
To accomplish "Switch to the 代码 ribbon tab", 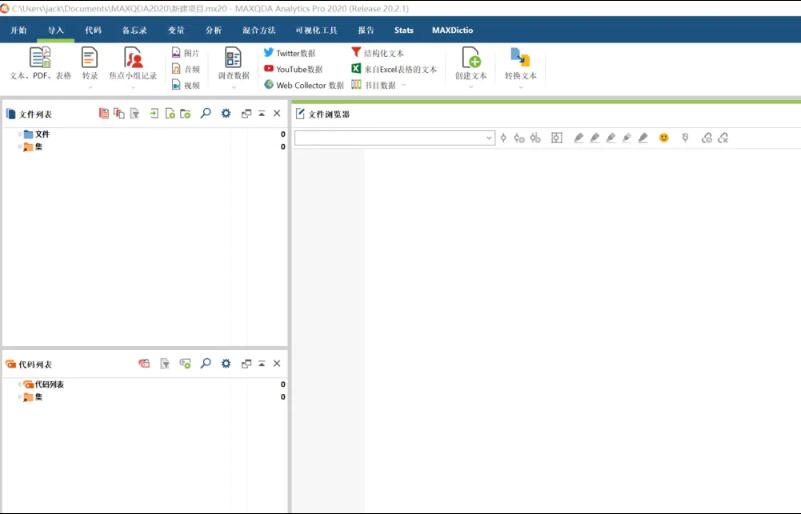I will [x=93, y=30].
